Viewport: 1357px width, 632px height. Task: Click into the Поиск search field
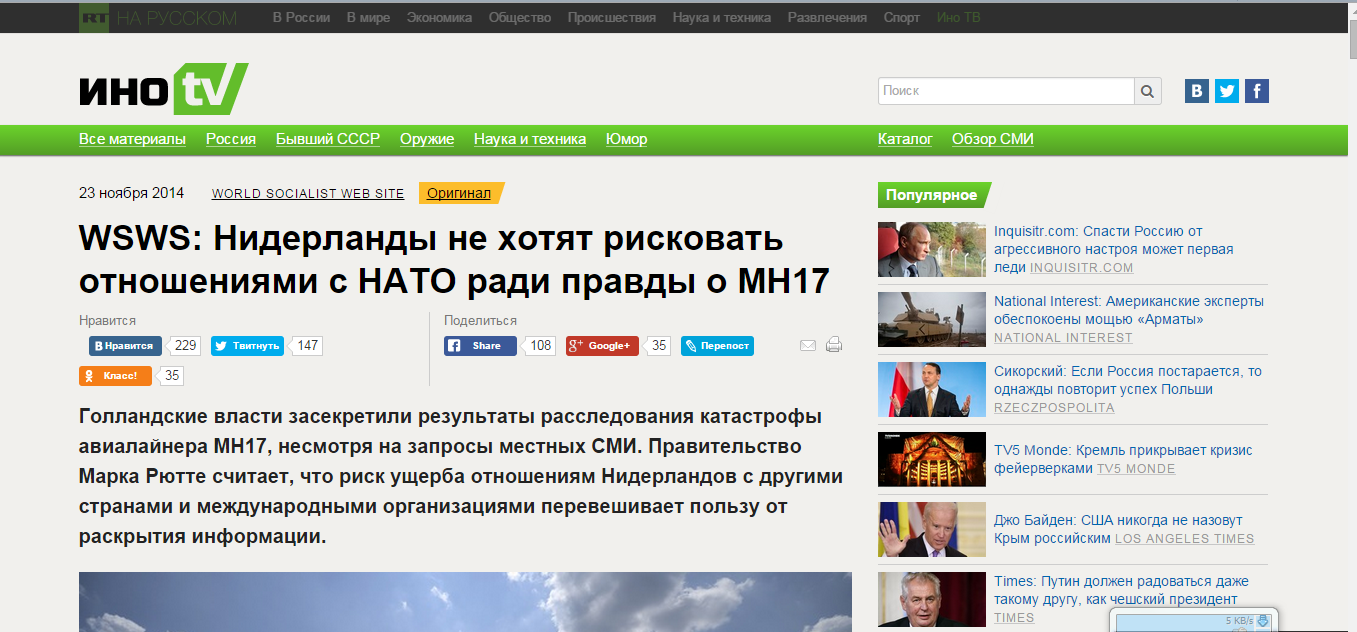[1006, 91]
